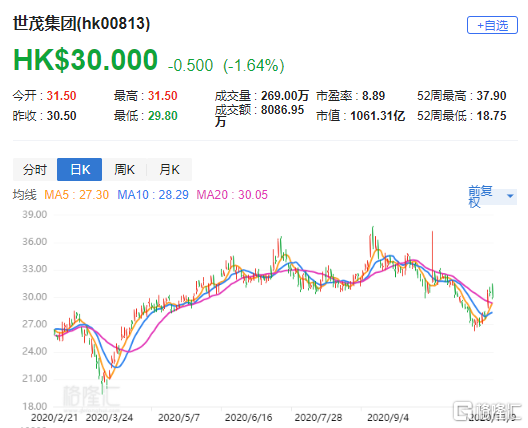Click the -0.500 price change value
528x428 pixels.
point(191,65)
